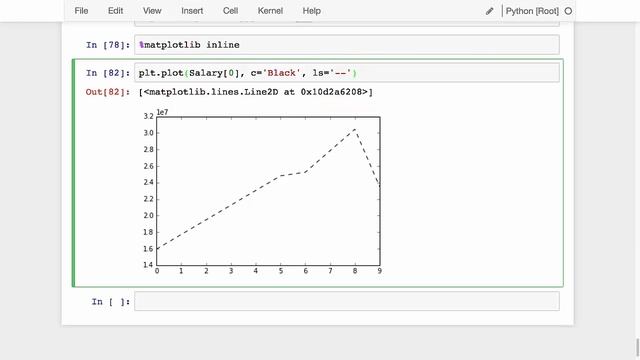Click the Line2D output text
The height and width of the screenshot is (360, 640).
pyautogui.click(x=256, y=92)
